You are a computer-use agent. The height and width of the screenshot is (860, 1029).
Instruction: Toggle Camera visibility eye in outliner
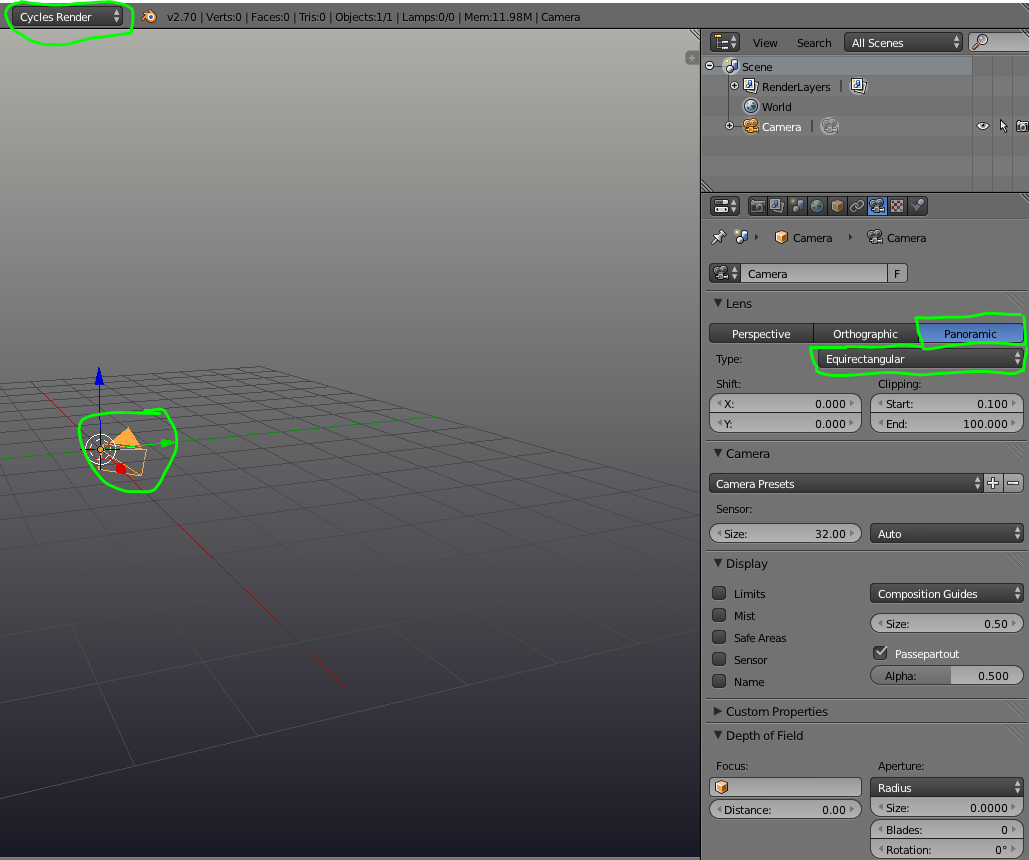coord(982,126)
